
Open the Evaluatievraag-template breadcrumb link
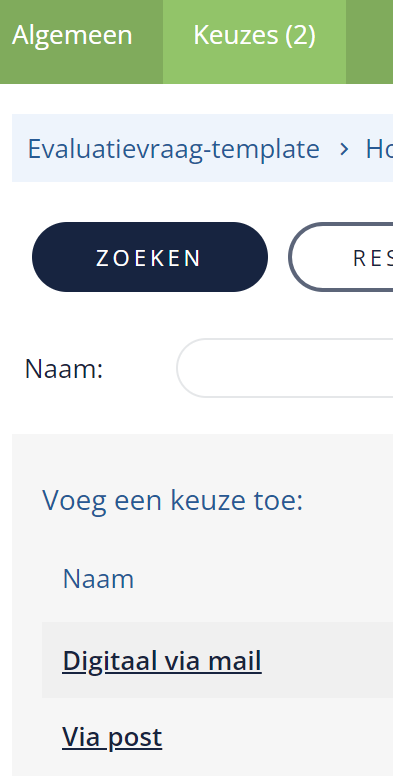click(x=173, y=148)
